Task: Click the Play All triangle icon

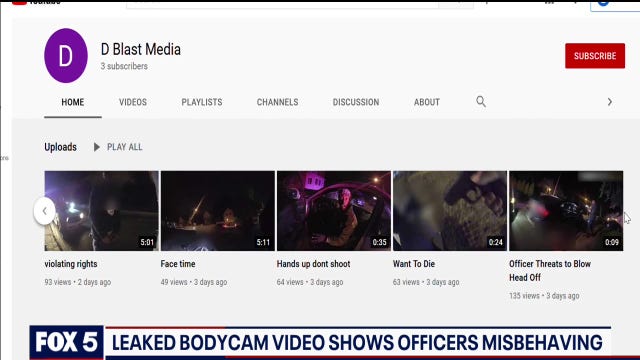Action: (97, 147)
